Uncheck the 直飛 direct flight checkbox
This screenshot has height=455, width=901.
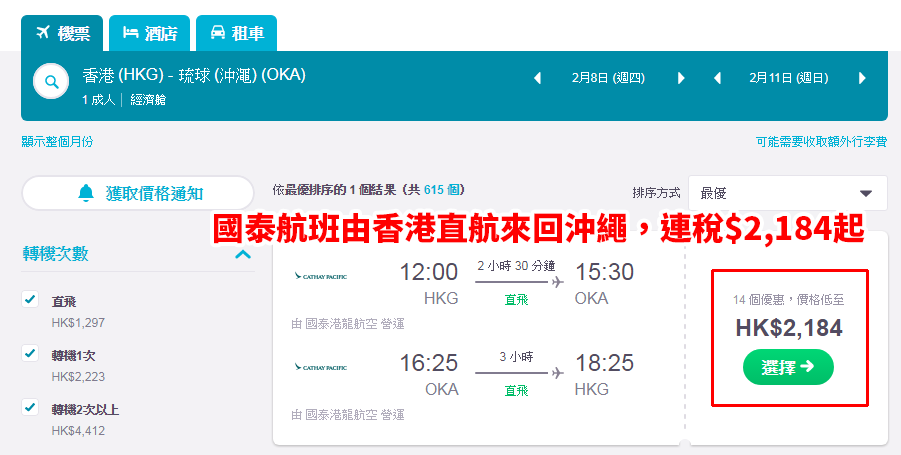point(30,299)
